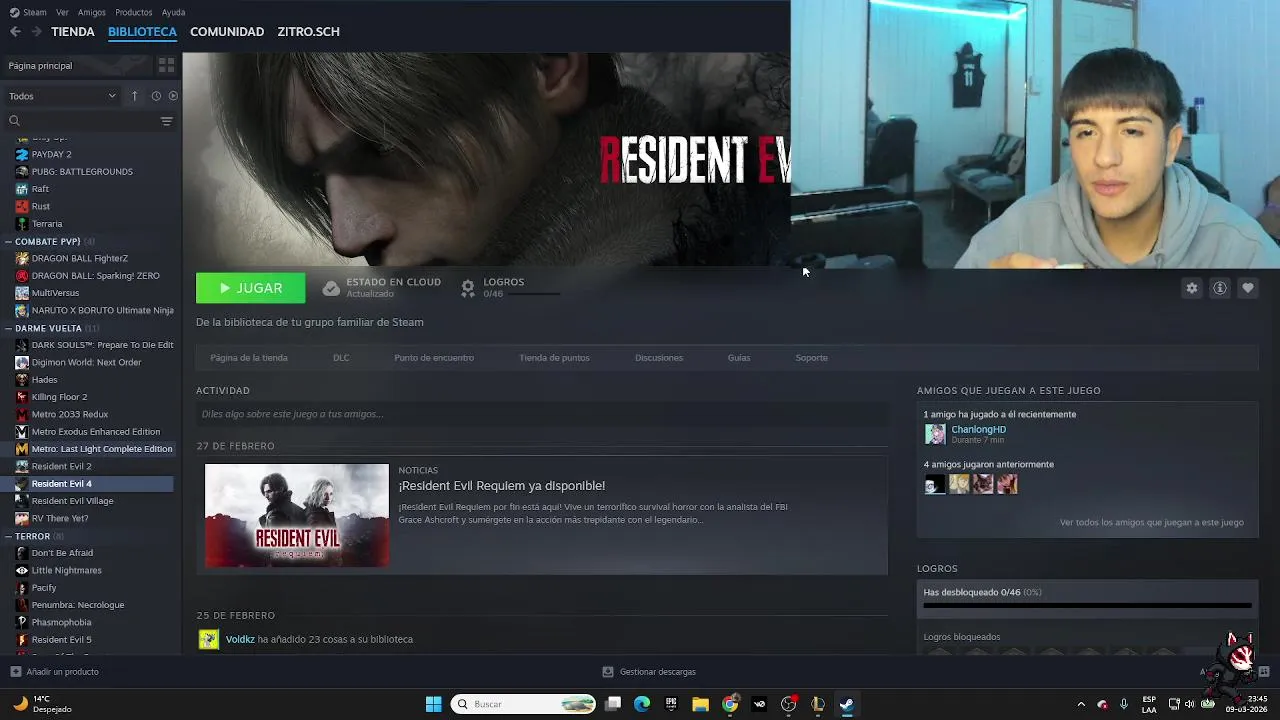This screenshot has height=720, width=1280.
Task: Open Voldkz profile link
Action: tap(240, 639)
